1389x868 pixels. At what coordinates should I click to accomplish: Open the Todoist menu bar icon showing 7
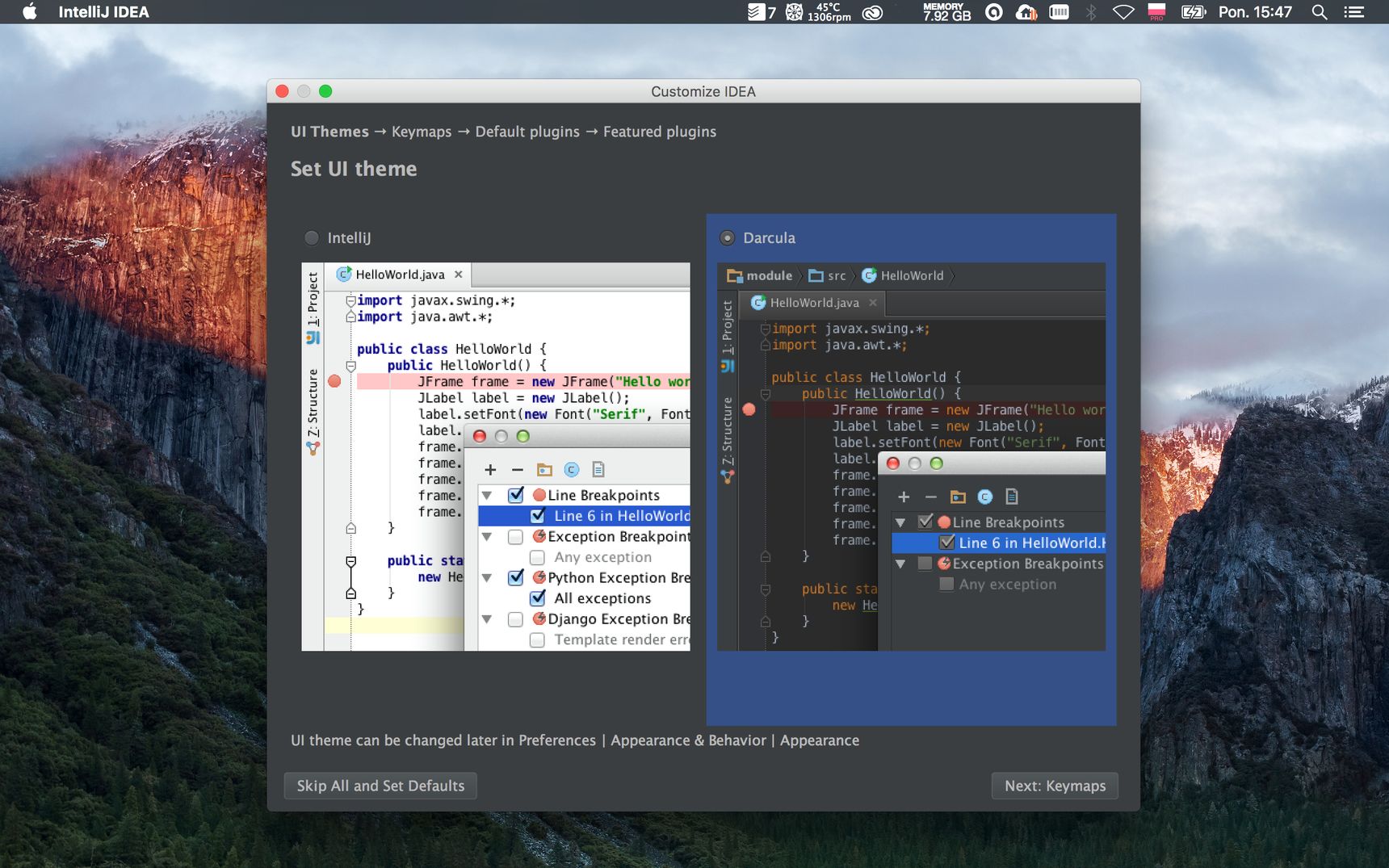click(762, 12)
